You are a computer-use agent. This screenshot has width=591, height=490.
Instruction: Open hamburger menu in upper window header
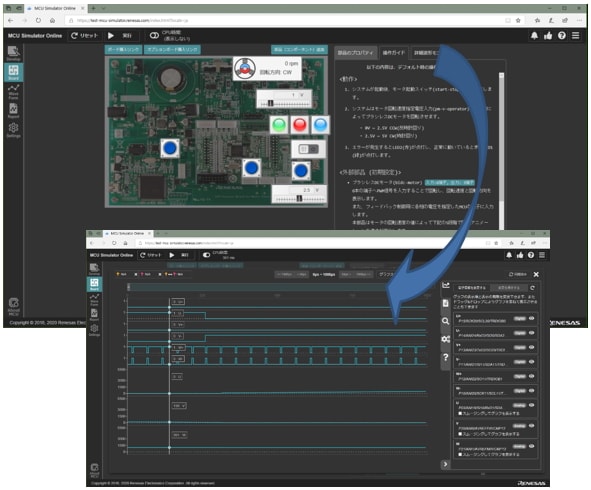click(x=576, y=36)
